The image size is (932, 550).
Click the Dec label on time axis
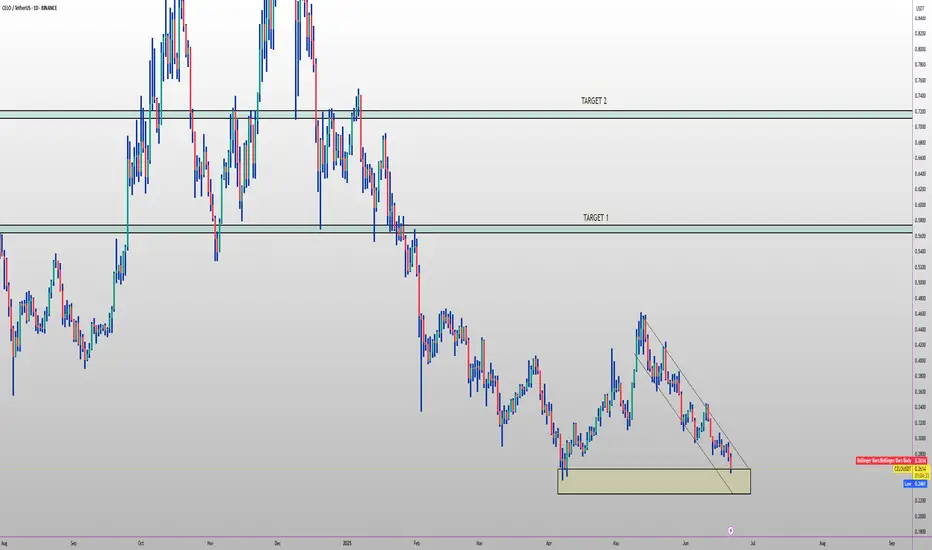(278, 543)
